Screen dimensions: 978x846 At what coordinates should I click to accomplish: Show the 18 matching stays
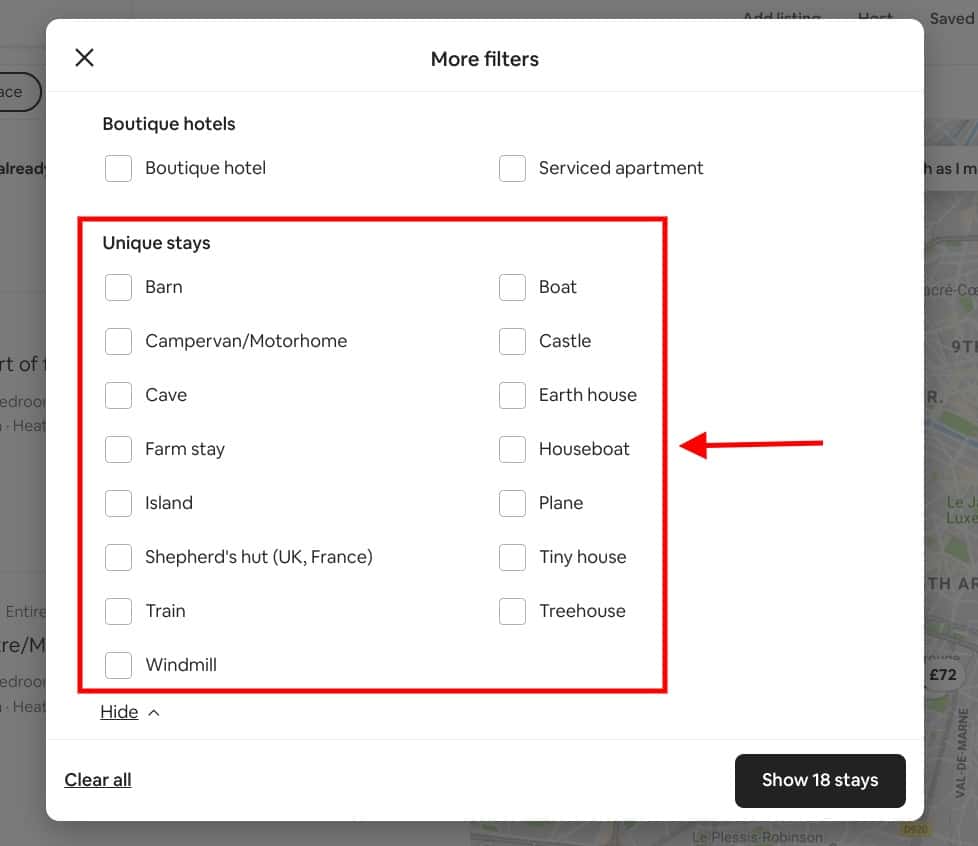820,780
